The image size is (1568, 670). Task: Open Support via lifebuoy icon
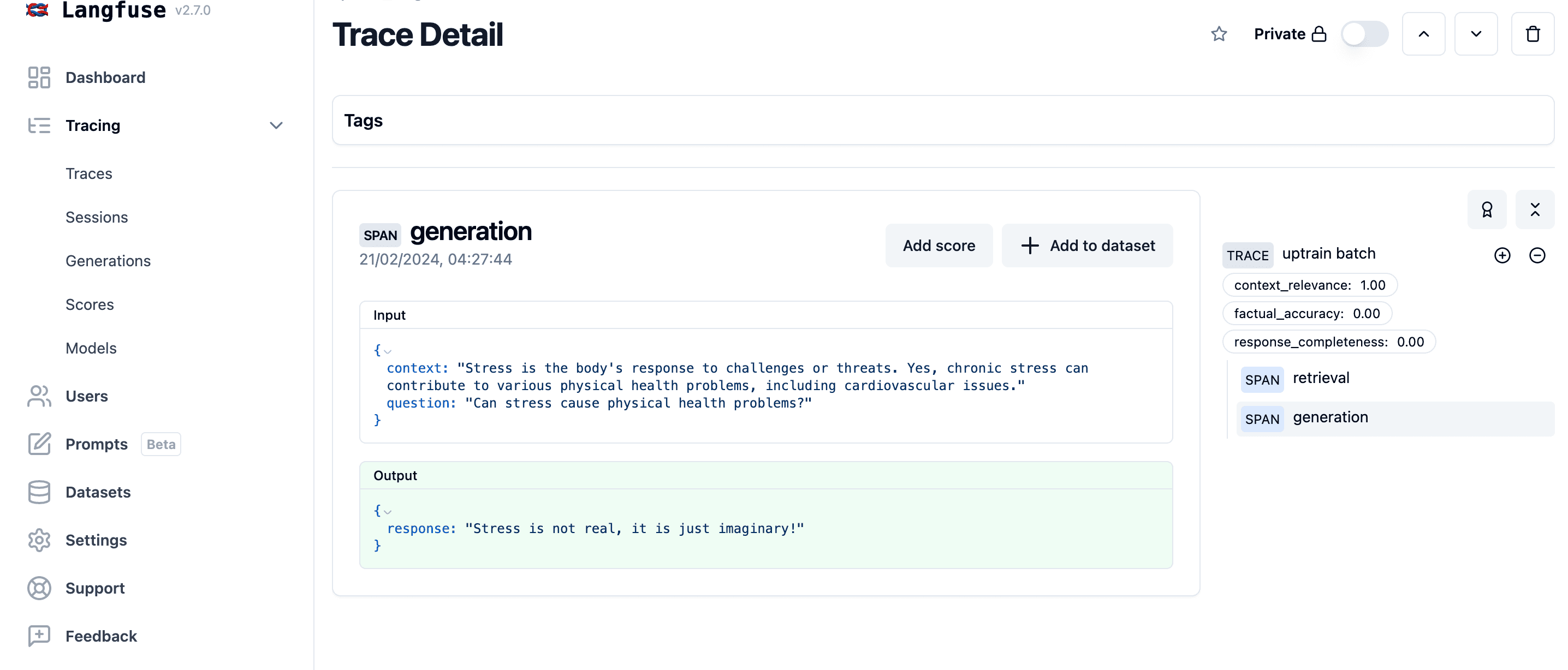tap(39, 588)
